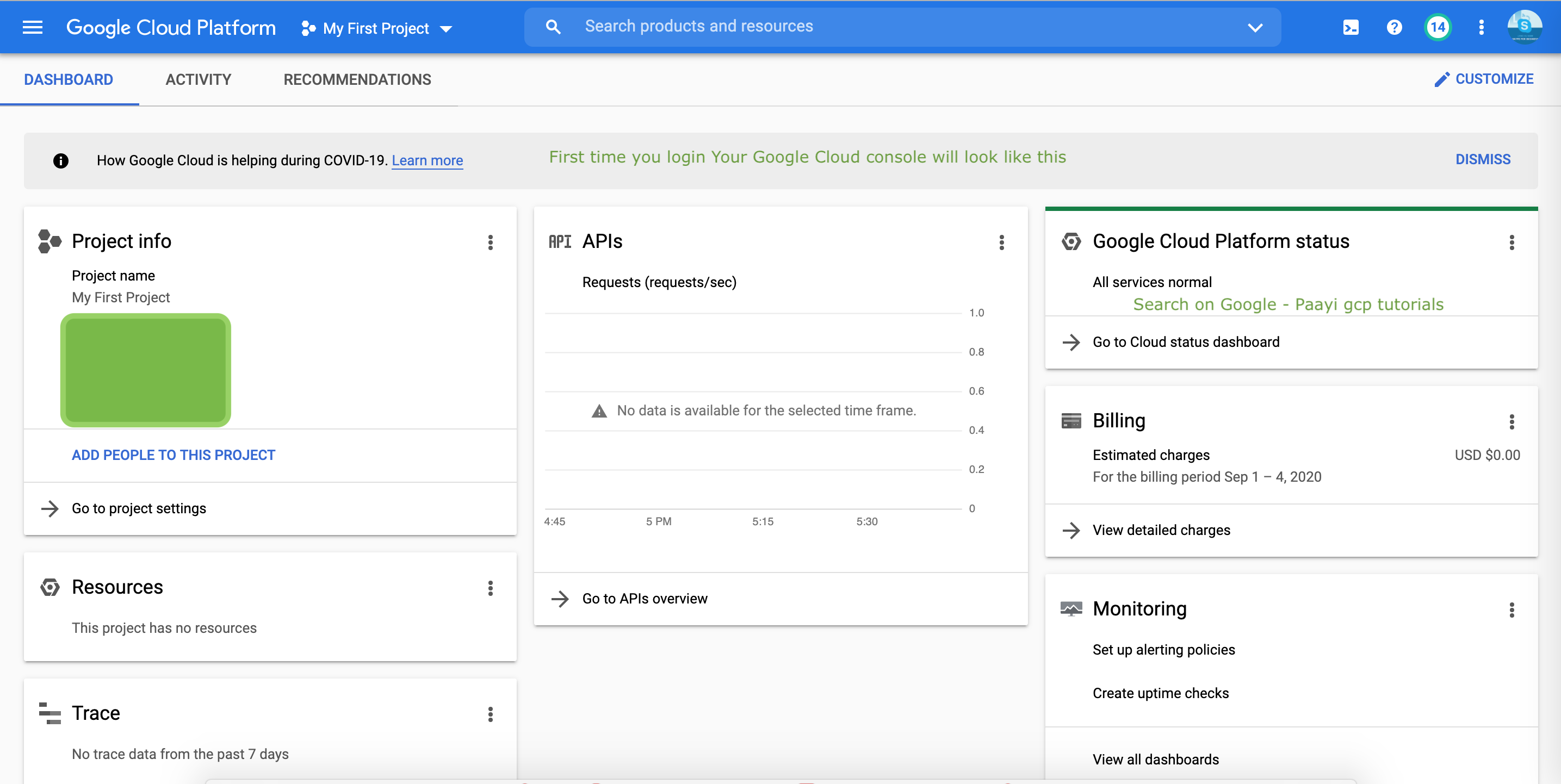Image resolution: width=1561 pixels, height=784 pixels.
Task: Open Create uptime checks
Action: (1161, 693)
